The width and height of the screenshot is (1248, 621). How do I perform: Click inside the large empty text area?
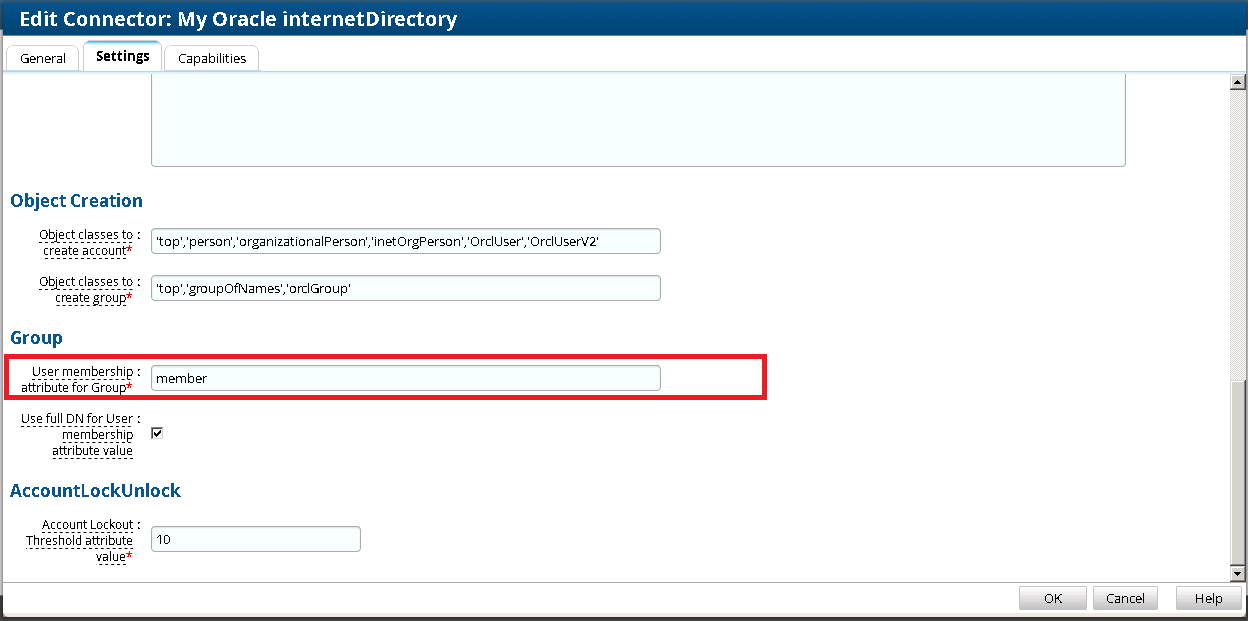tap(638, 120)
